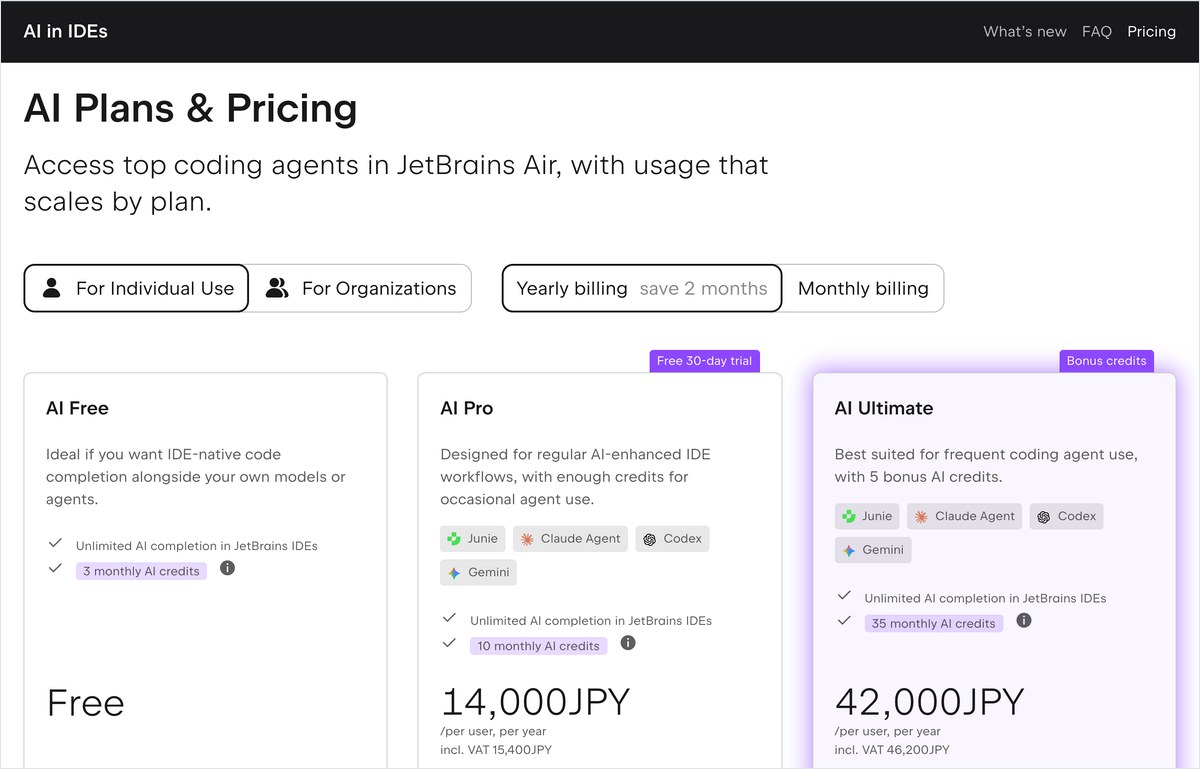This screenshot has width=1200, height=769.
Task: Click the incl. VAT 46,200JPY text
Action: click(892, 749)
